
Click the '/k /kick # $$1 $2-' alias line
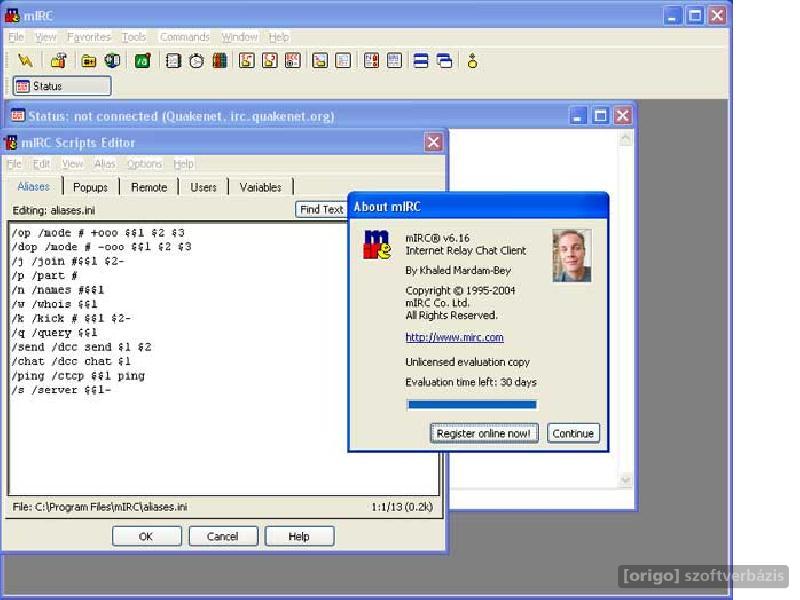71,318
